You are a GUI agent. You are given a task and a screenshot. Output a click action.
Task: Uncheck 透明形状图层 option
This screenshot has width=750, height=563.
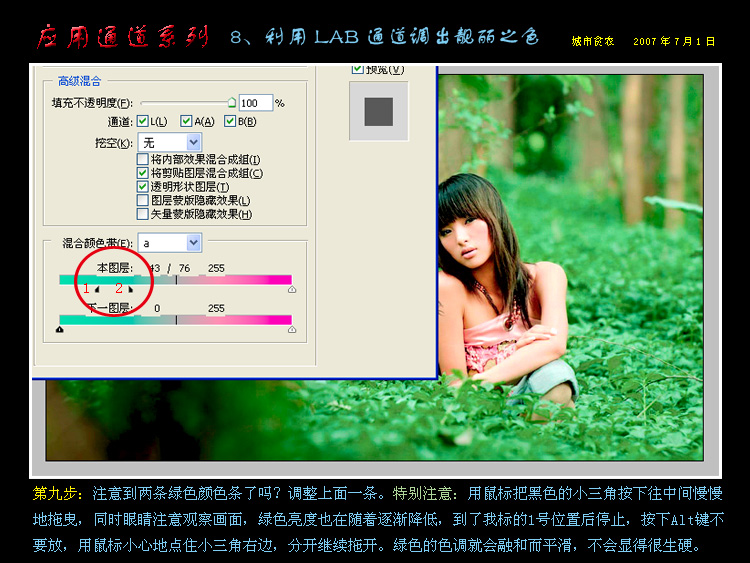tap(143, 187)
